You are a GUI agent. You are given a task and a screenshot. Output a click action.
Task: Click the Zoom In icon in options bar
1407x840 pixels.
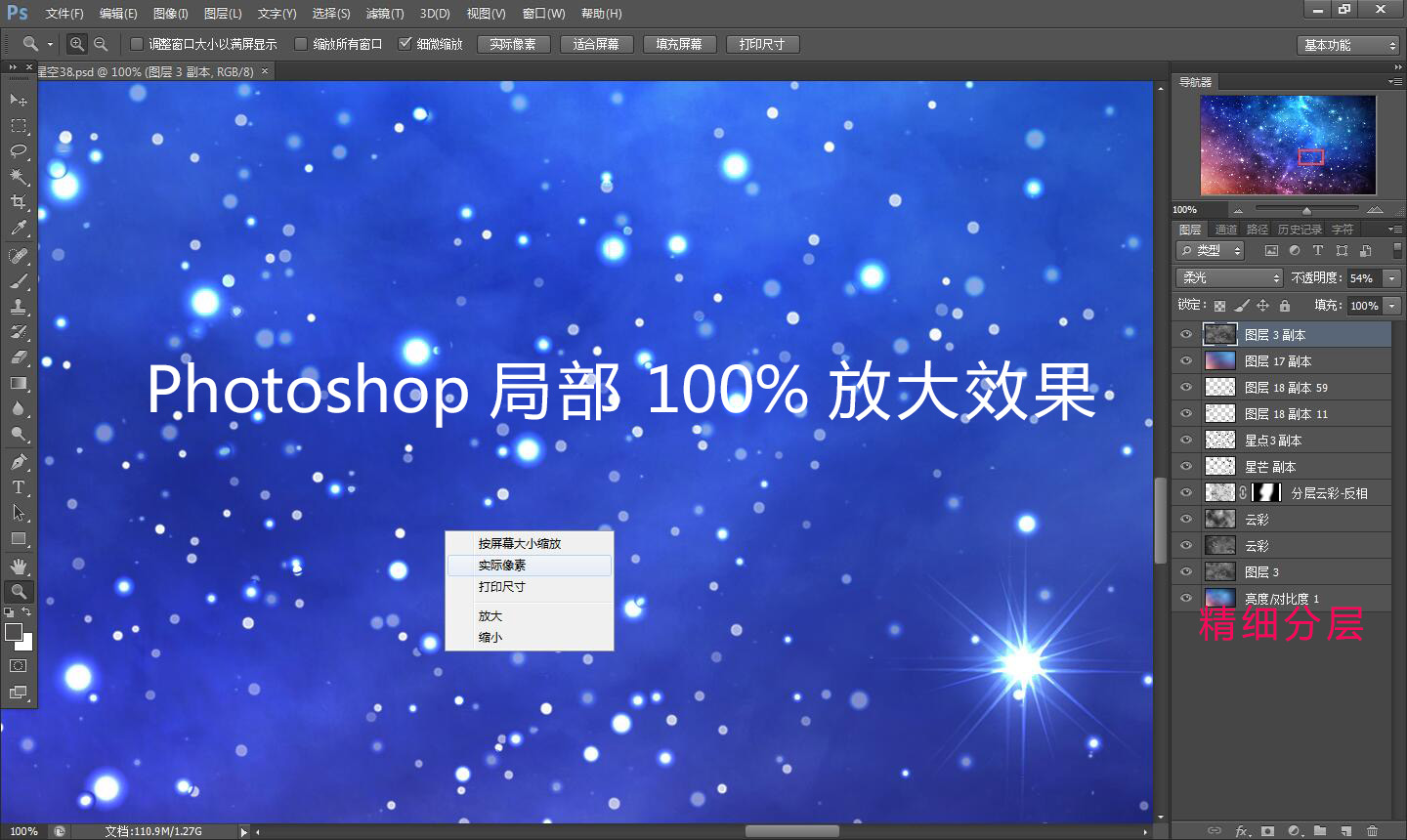click(x=77, y=44)
